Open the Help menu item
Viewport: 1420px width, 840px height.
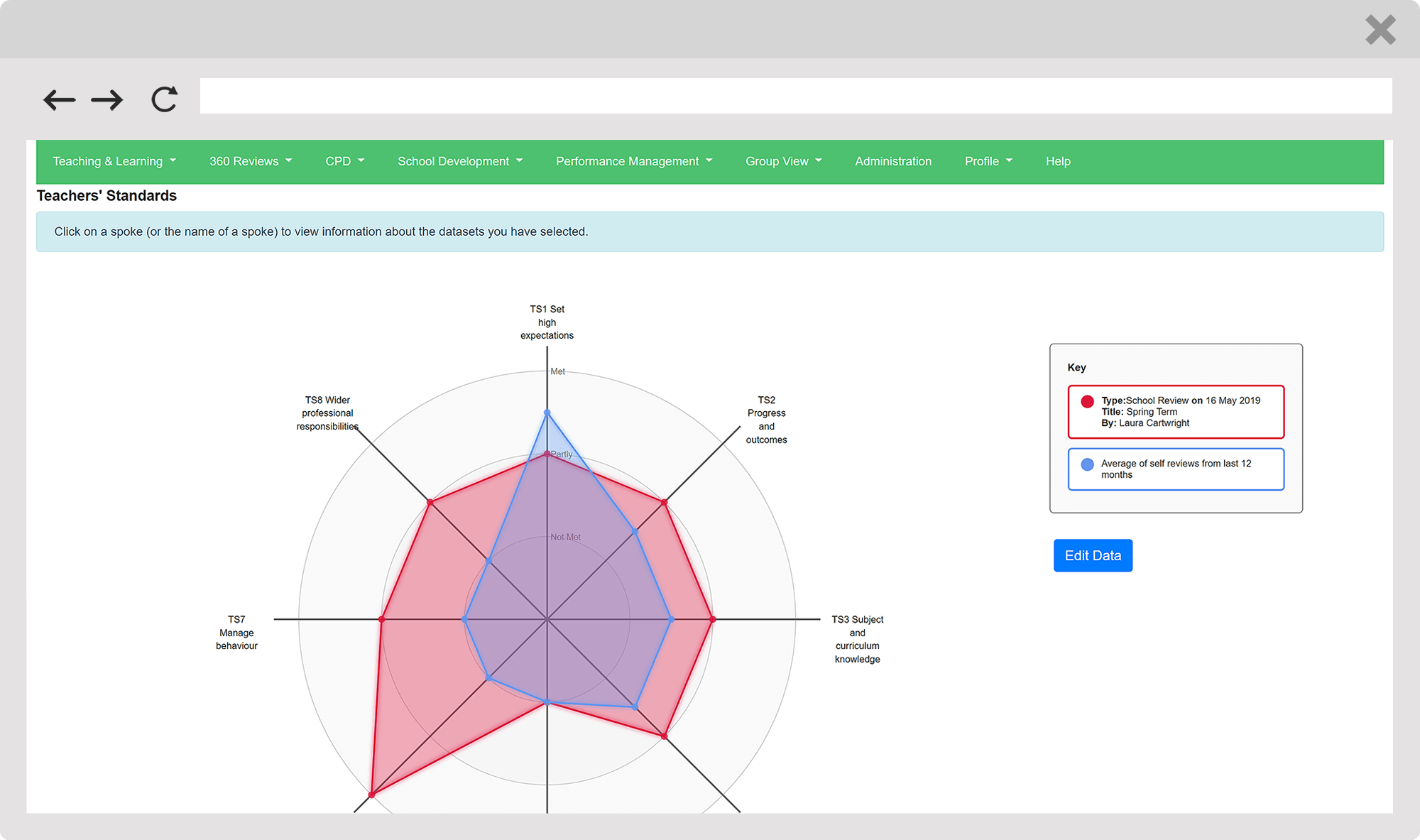pyautogui.click(x=1058, y=161)
